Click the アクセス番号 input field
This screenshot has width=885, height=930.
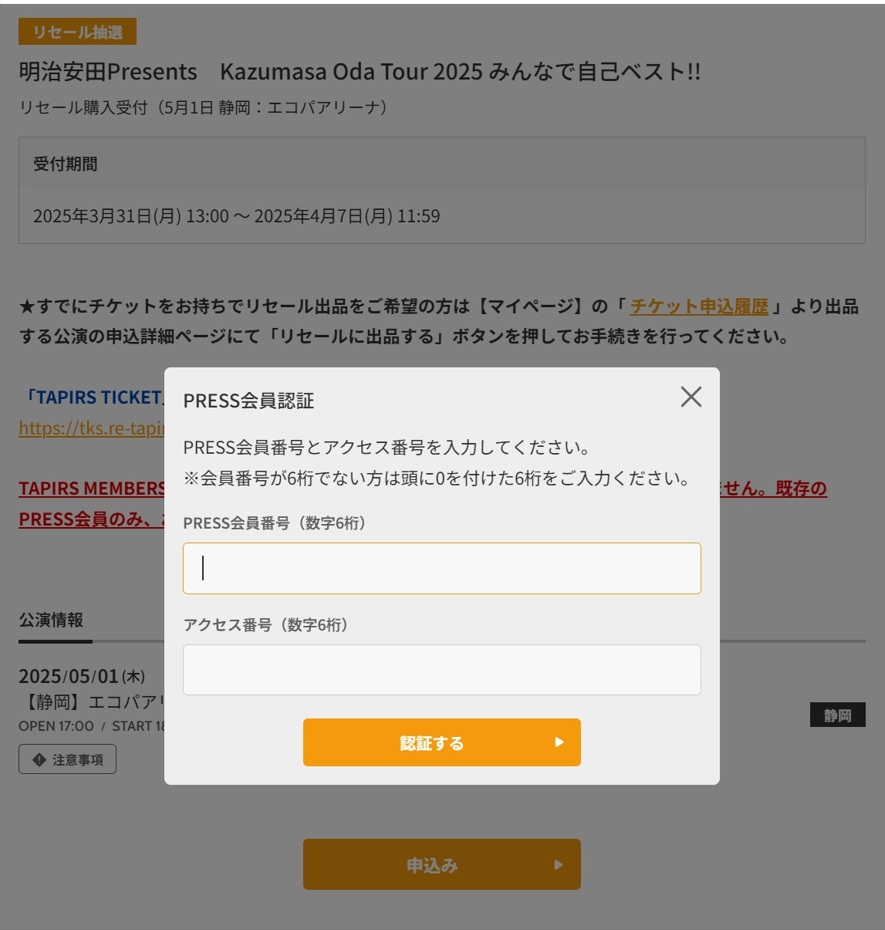441,669
